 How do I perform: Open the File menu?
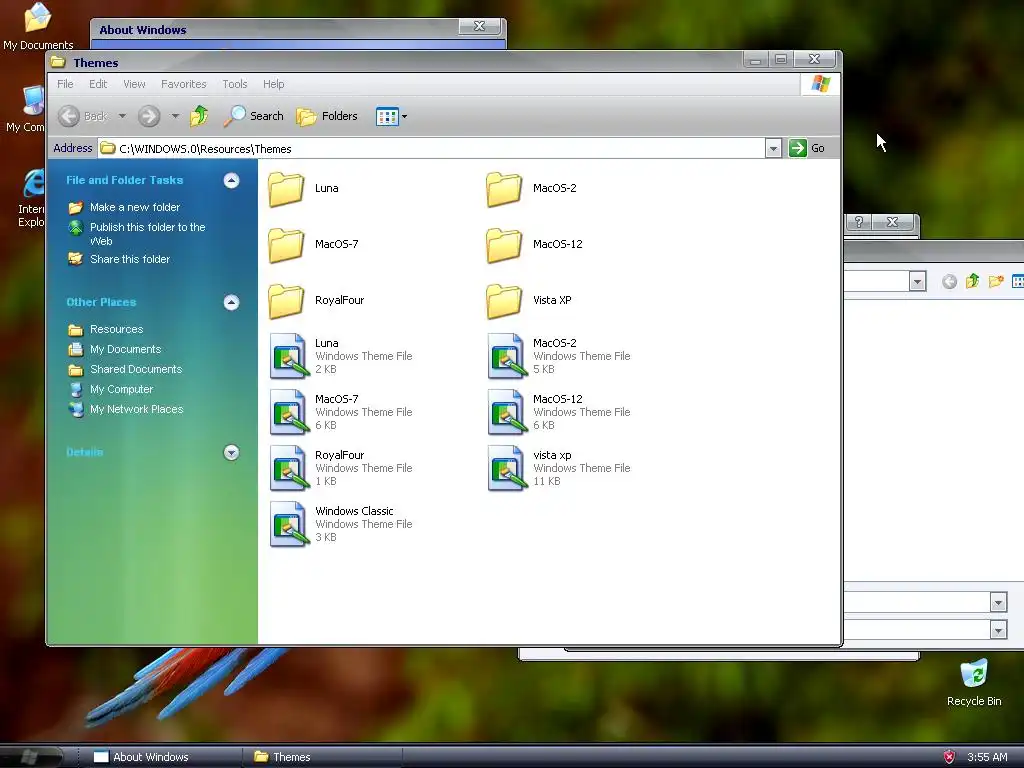click(x=65, y=84)
